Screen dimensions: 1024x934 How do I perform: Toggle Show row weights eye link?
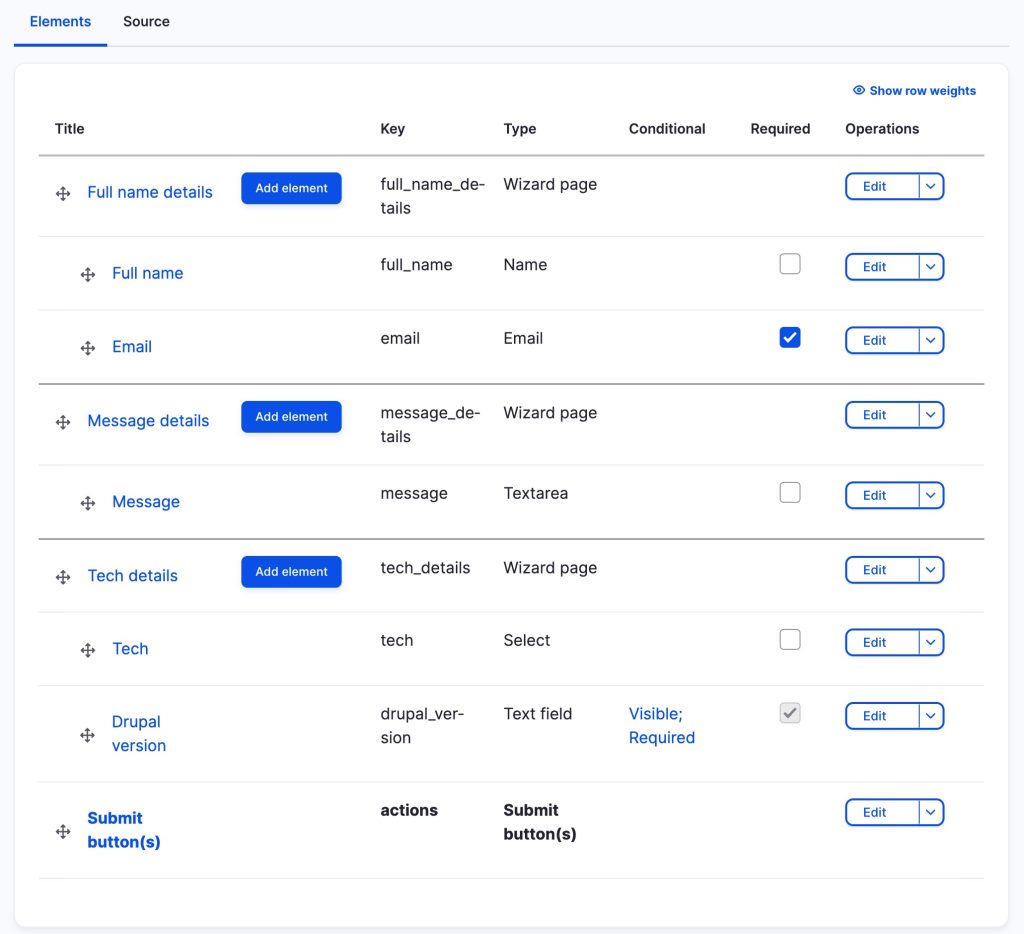point(914,91)
